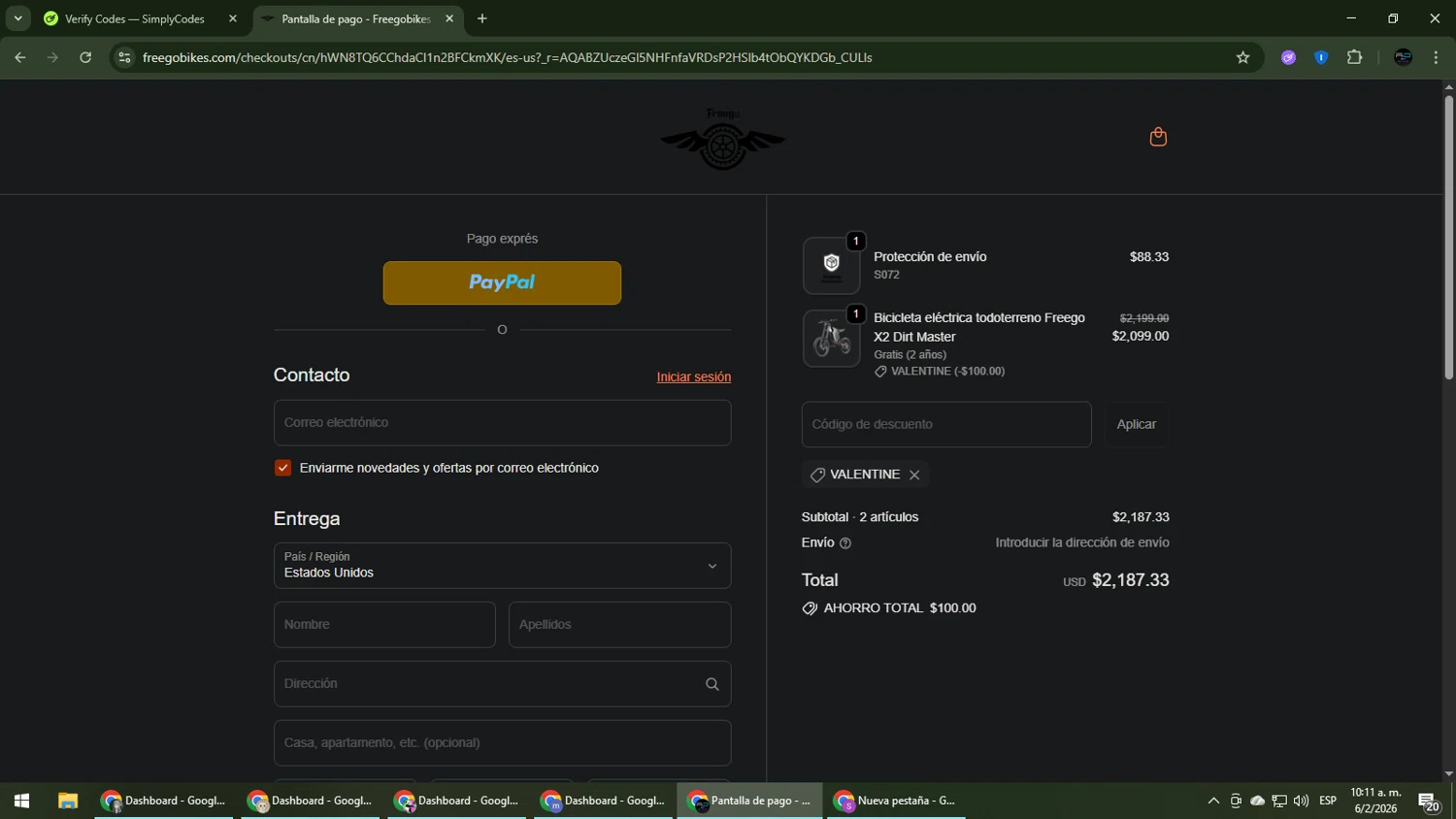Click the Iniciar sesión link
The height and width of the screenshot is (819, 1456).
694,377
